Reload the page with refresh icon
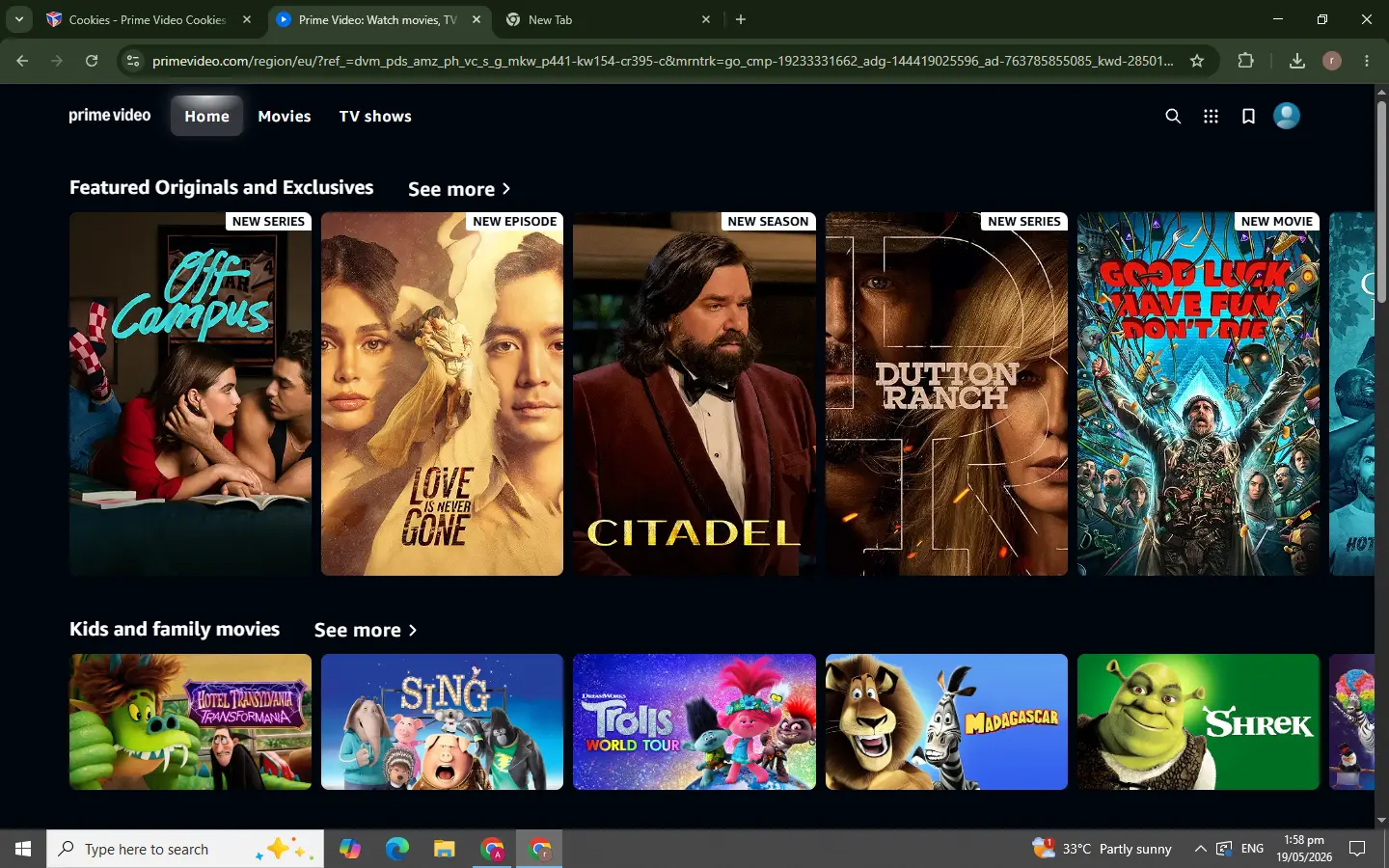Screen dimensions: 1389x868 (92, 61)
